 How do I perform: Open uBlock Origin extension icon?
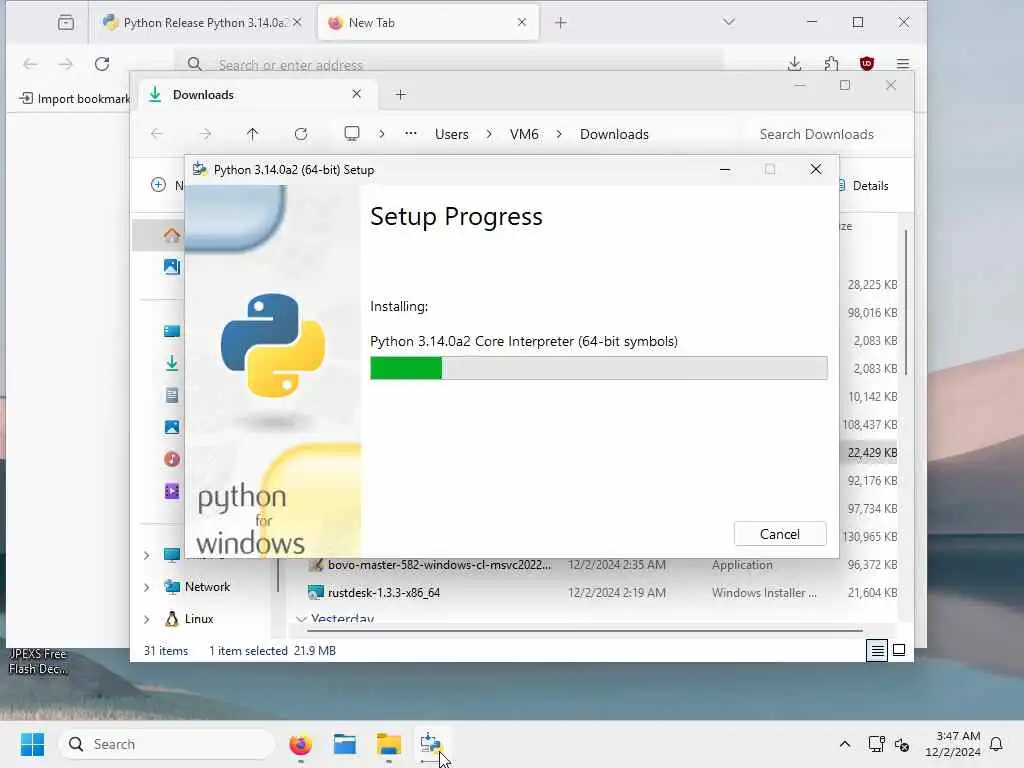click(x=867, y=63)
